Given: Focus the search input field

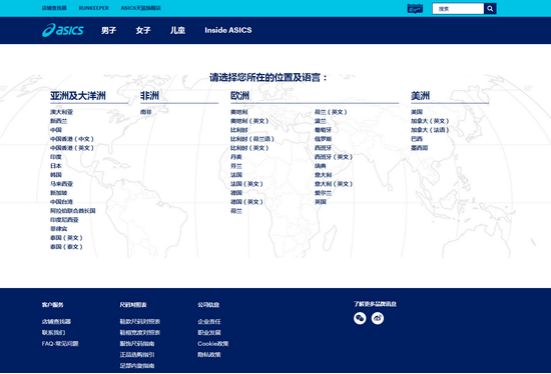Looking at the screenshot, I should (458, 8).
